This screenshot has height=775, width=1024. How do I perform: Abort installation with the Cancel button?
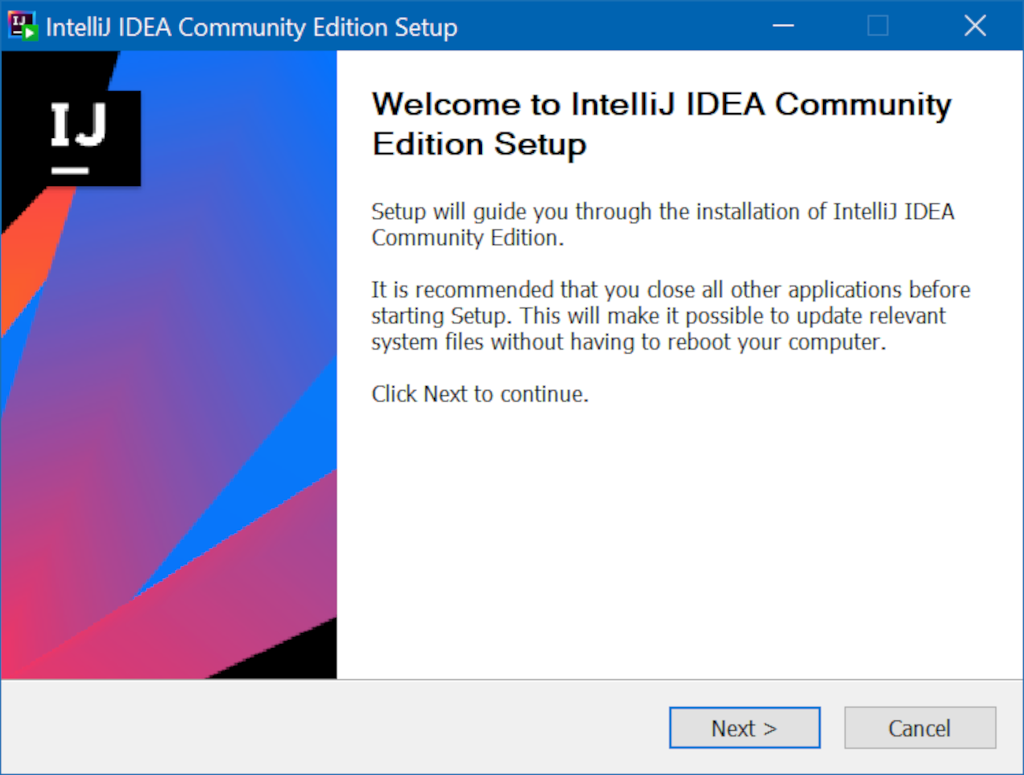coord(920,727)
